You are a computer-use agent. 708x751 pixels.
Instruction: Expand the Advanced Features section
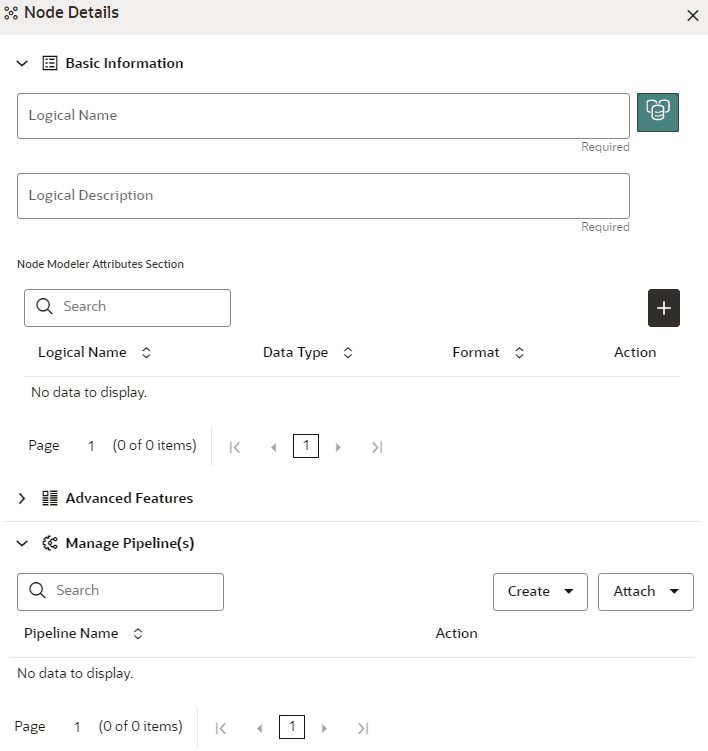pos(23,499)
